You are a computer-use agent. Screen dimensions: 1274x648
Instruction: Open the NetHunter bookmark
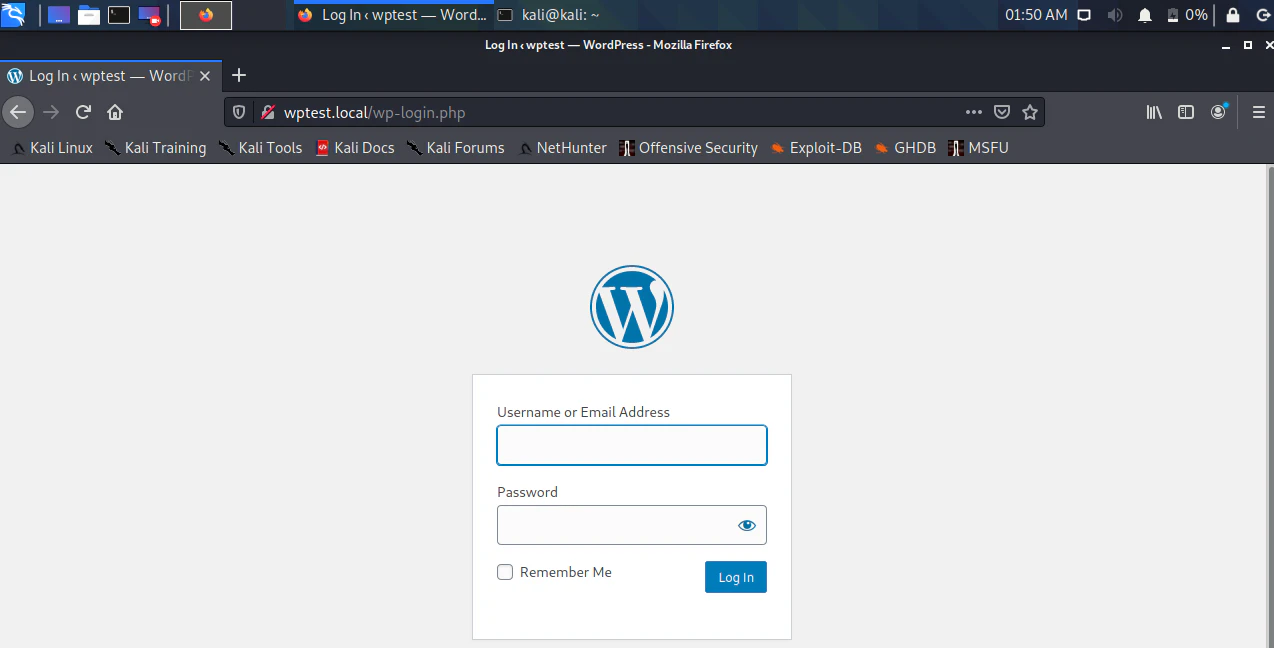(x=562, y=148)
